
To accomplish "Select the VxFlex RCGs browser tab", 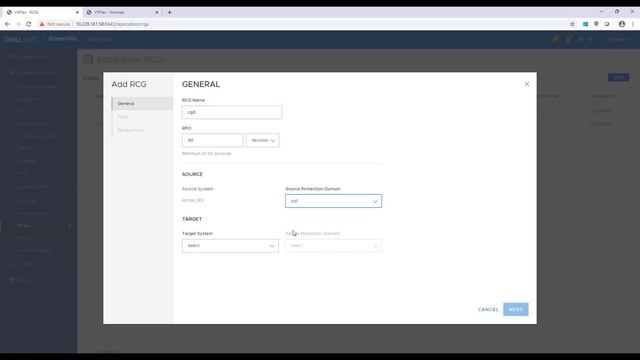I will (41, 12).
